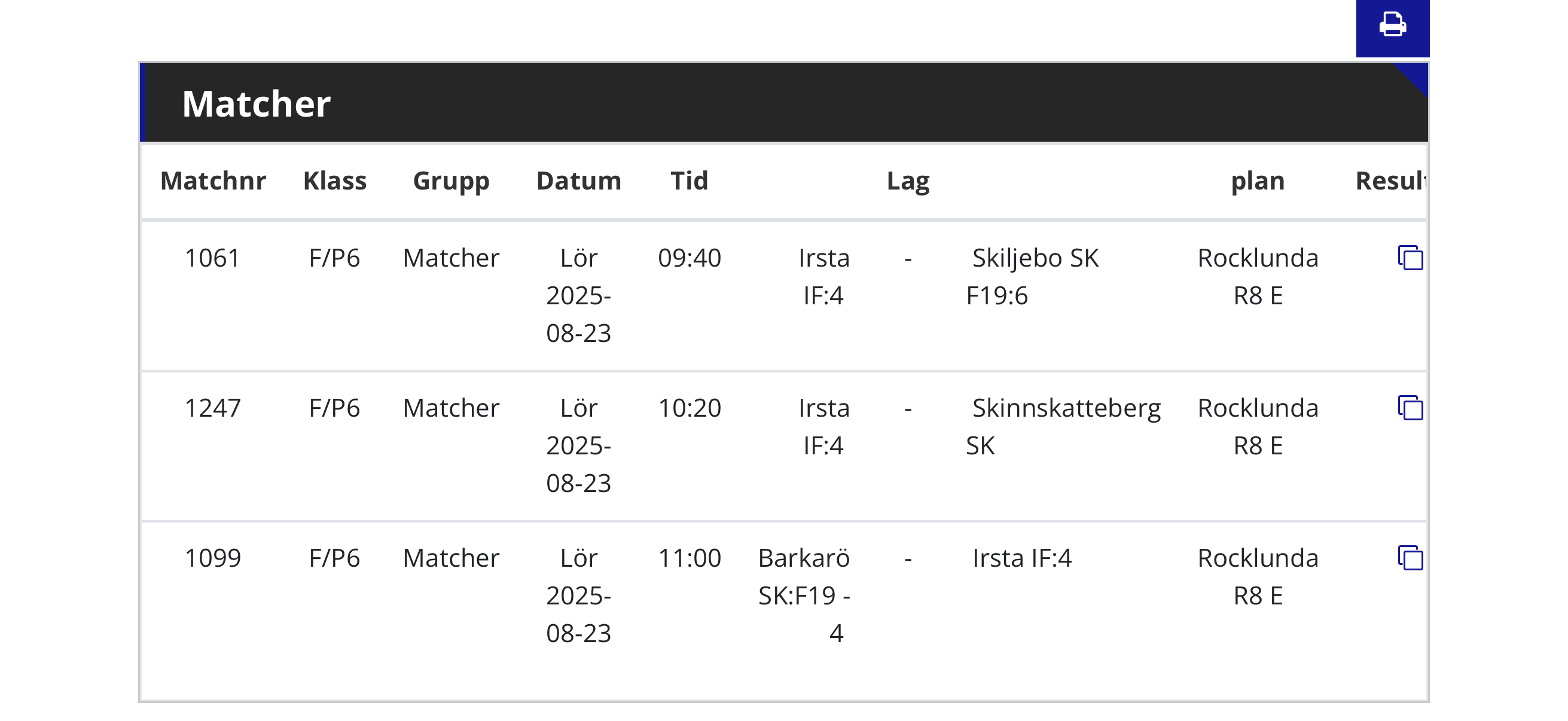
Task: Click the Klass column header
Action: point(335,181)
